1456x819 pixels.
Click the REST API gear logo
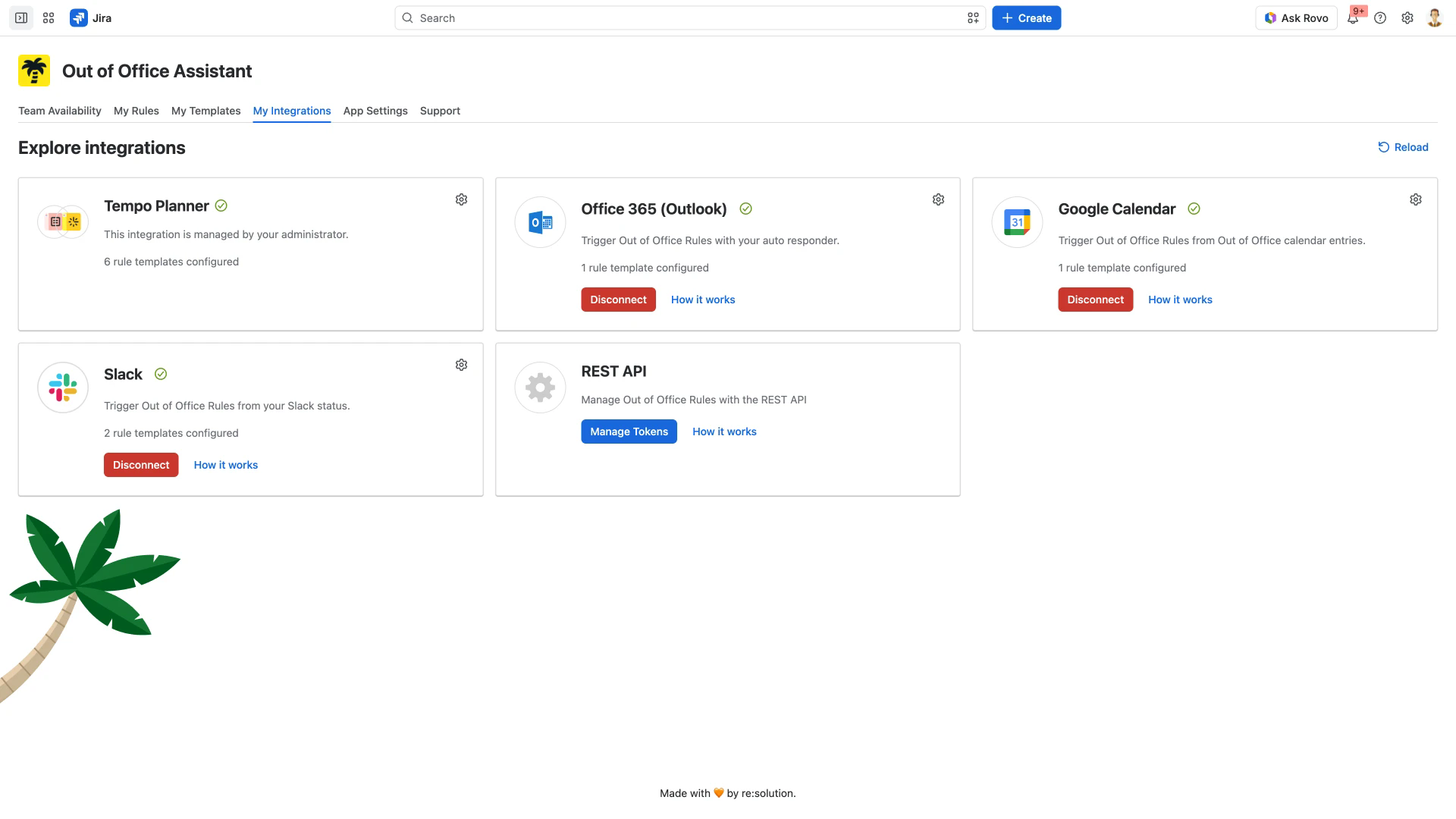pyautogui.click(x=540, y=388)
